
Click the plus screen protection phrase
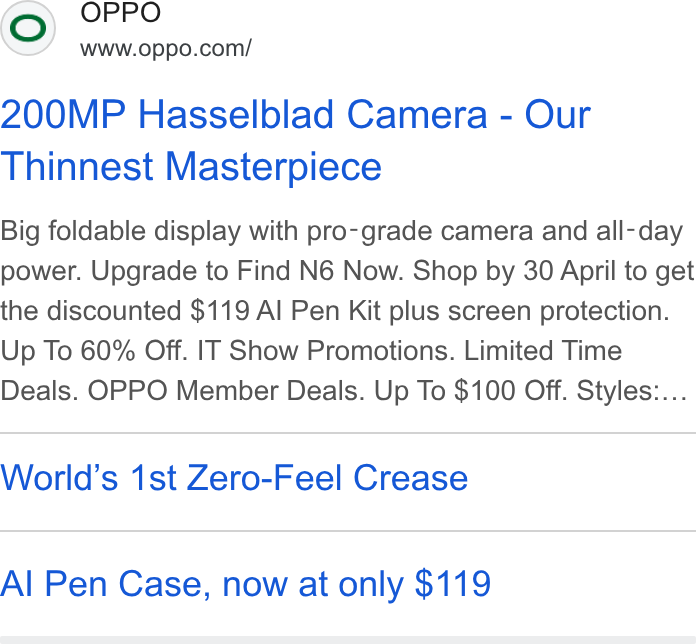(529, 311)
